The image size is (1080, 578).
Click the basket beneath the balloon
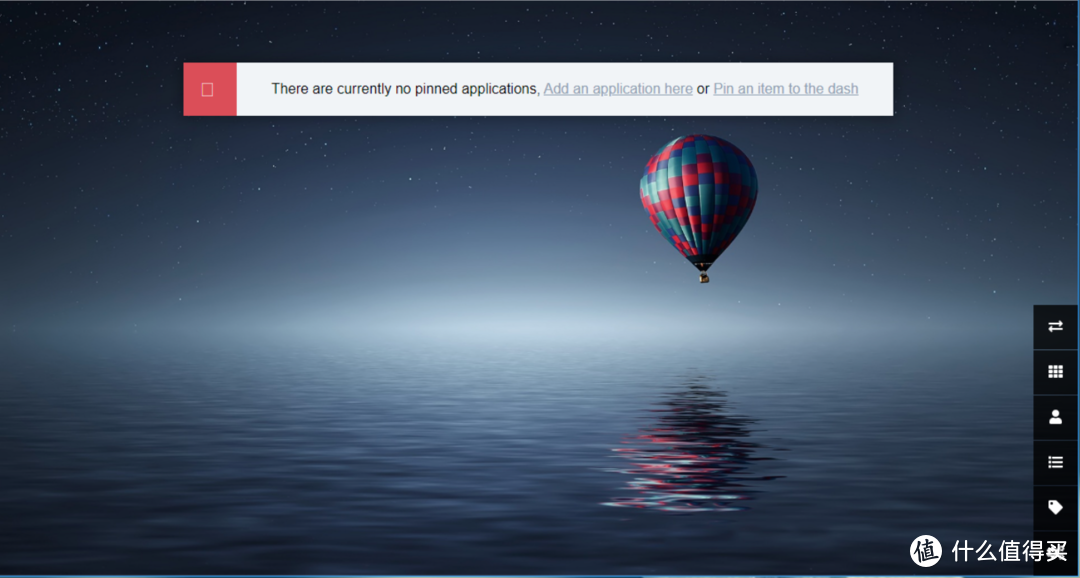click(703, 277)
